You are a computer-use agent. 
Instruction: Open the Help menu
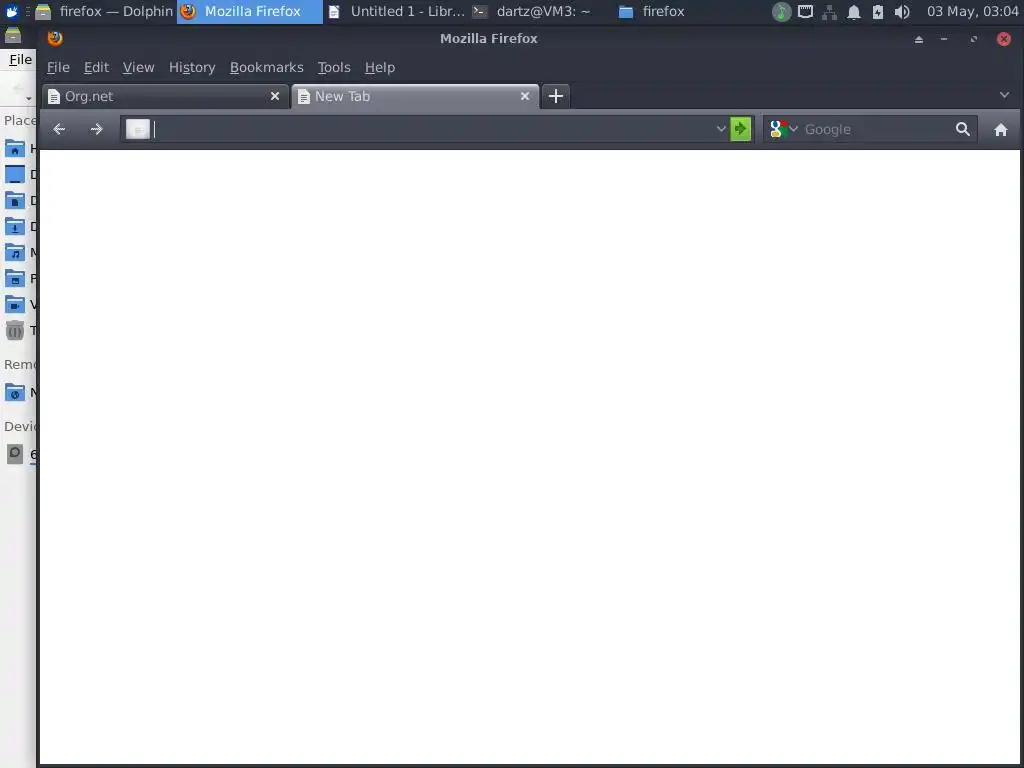point(379,67)
